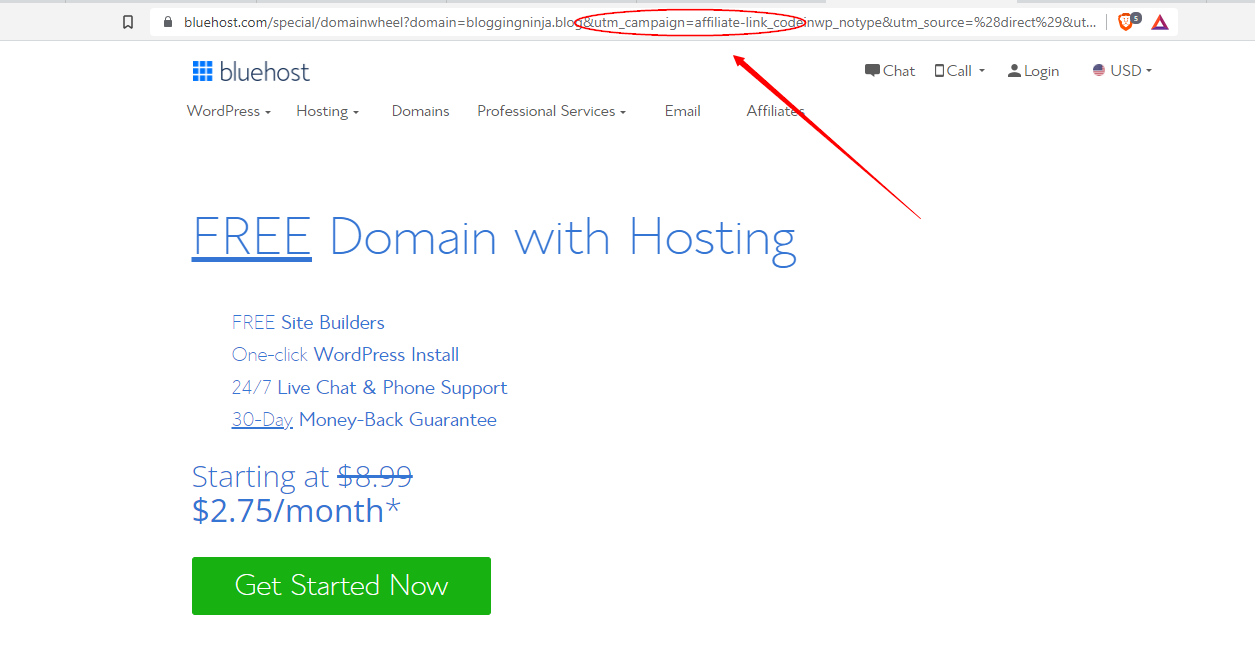The height and width of the screenshot is (661, 1255).
Task: Click the lock icon beside bluehost.com URL
Action: (168, 22)
